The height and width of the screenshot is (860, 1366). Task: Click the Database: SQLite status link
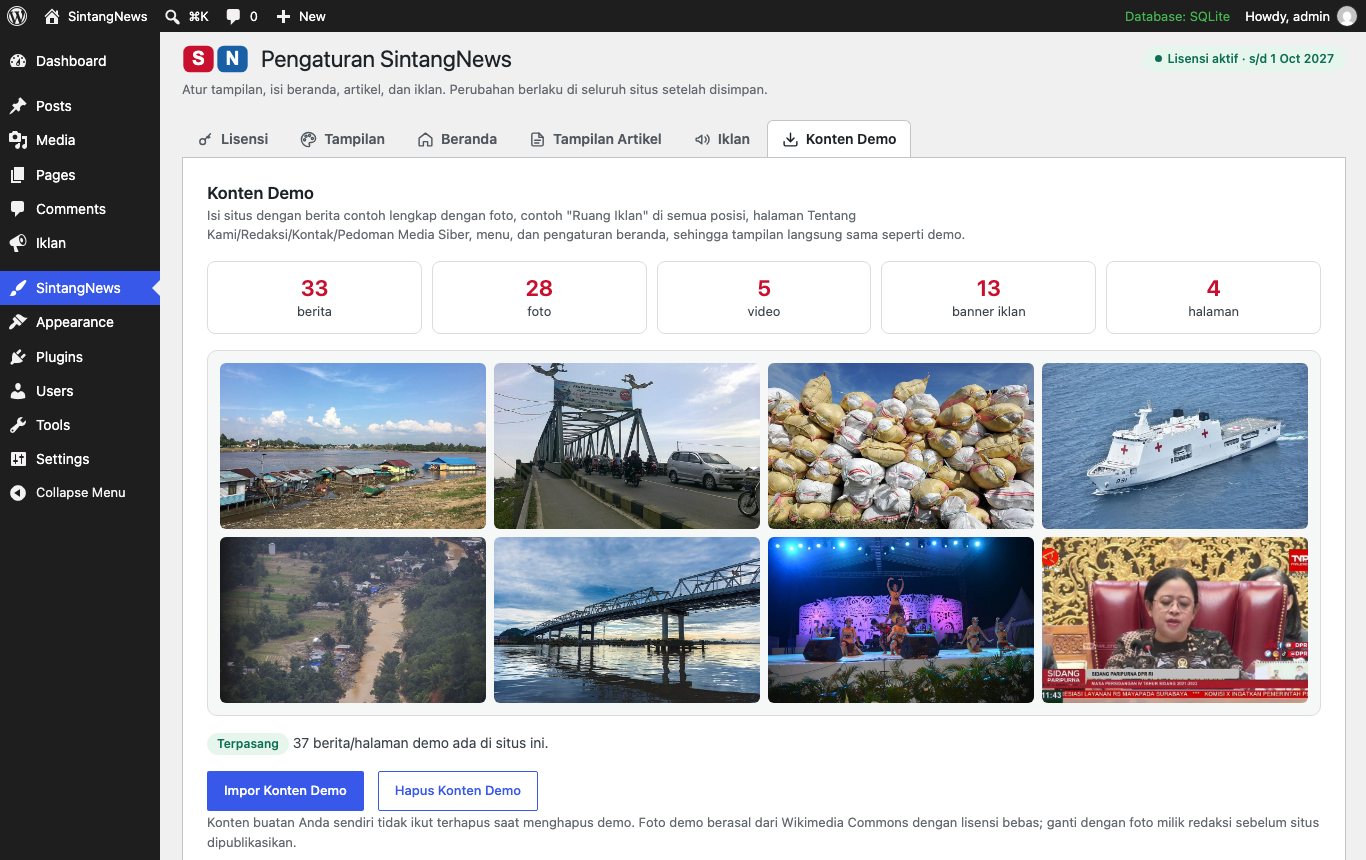1178,16
